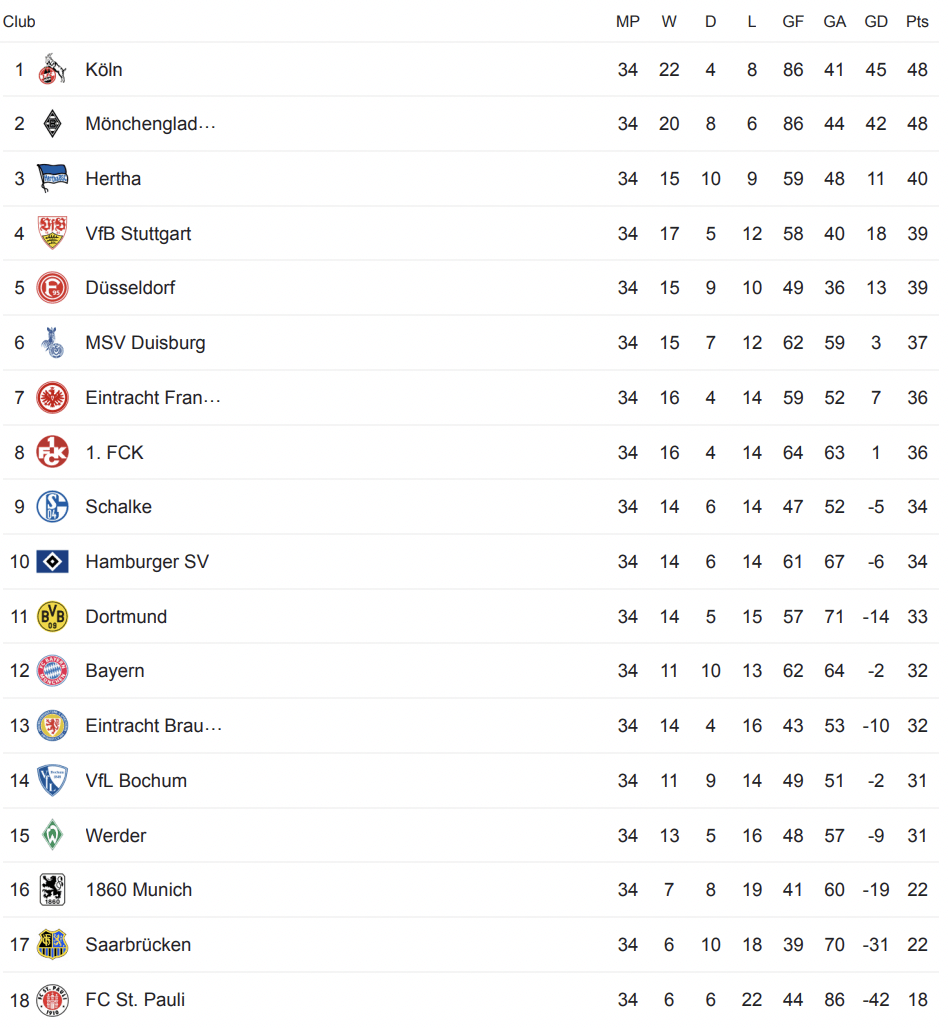Open the VfL Bochum team link

click(x=136, y=781)
